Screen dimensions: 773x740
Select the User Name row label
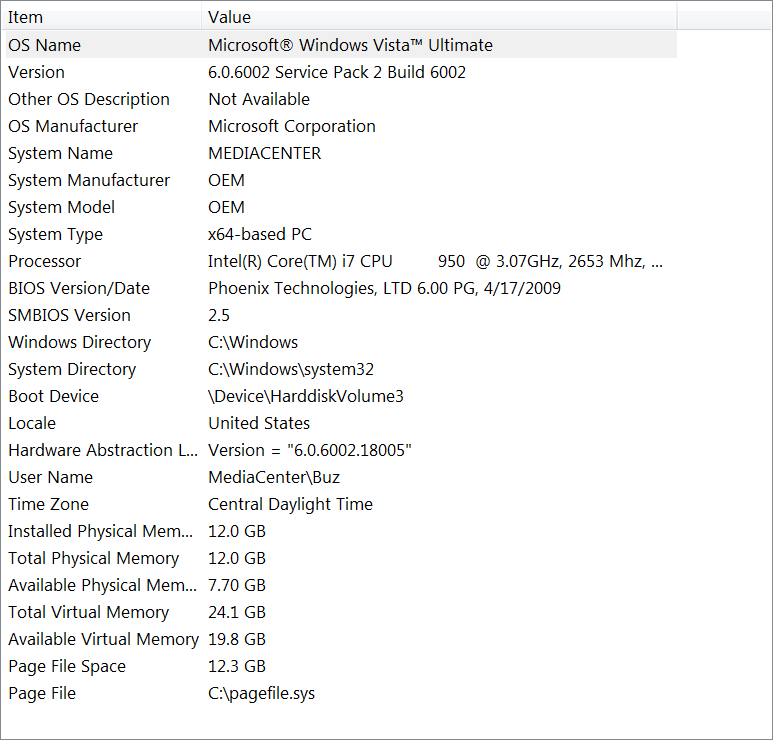[50, 478]
